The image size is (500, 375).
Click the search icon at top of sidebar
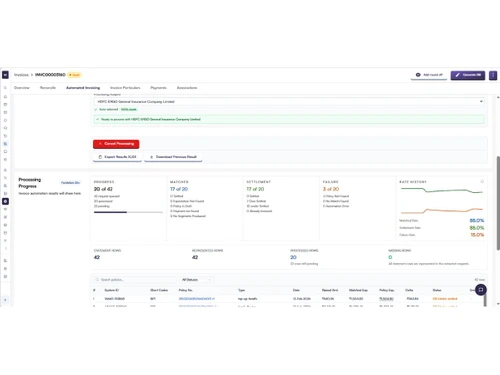[5, 88]
